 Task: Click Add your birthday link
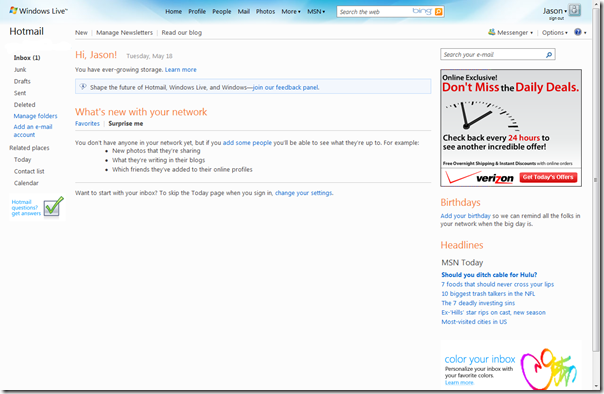click(x=465, y=216)
